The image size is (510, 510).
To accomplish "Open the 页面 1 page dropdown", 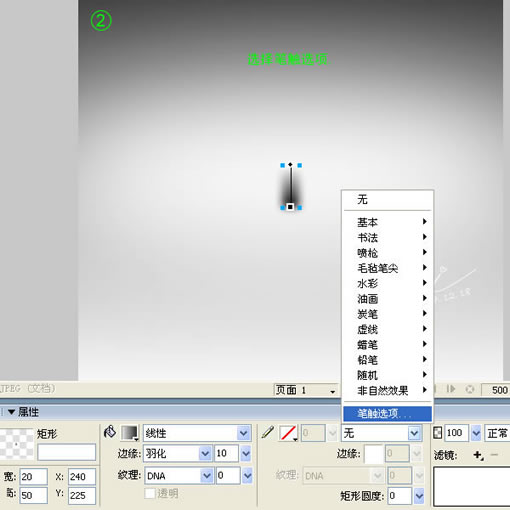I will point(305,390).
